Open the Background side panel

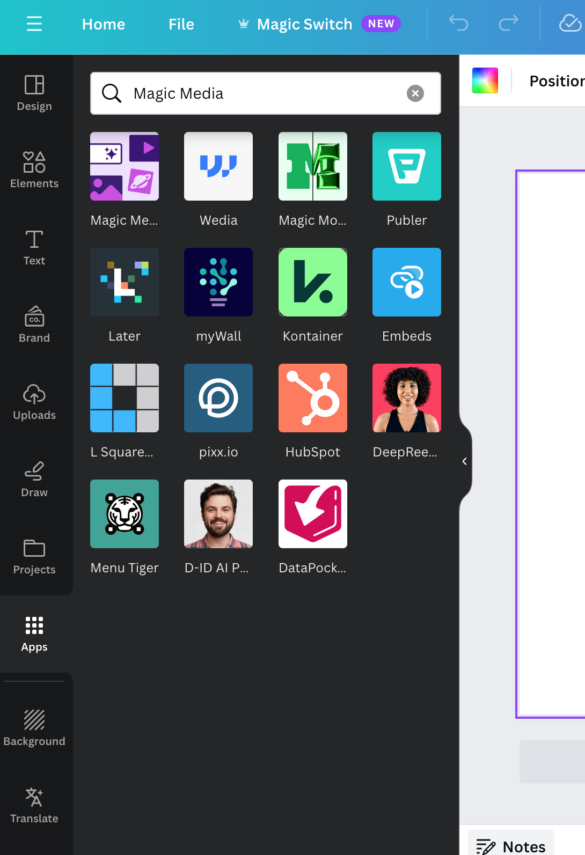[x=34, y=728]
